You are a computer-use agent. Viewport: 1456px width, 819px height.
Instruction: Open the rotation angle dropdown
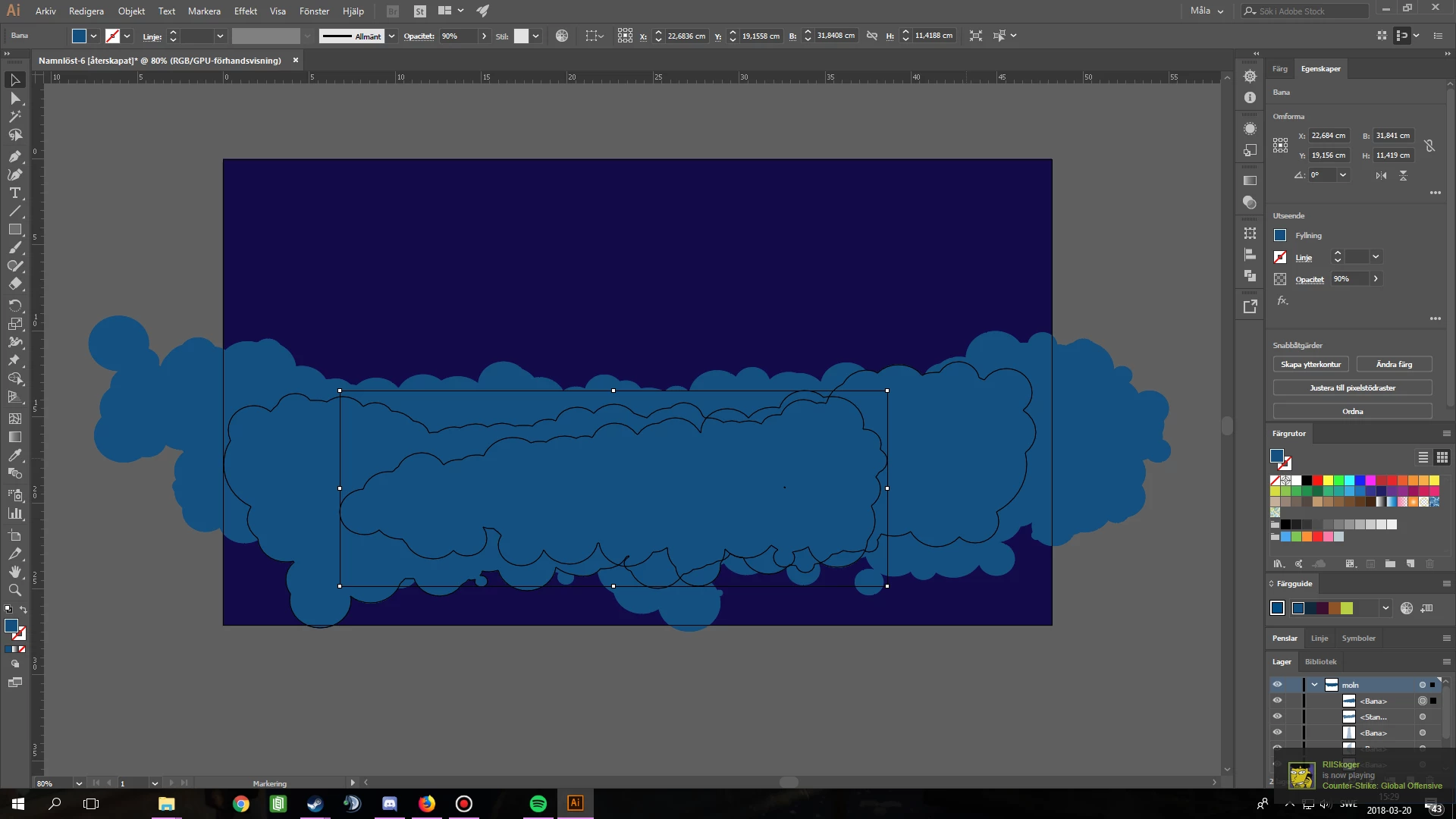pyautogui.click(x=1343, y=175)
